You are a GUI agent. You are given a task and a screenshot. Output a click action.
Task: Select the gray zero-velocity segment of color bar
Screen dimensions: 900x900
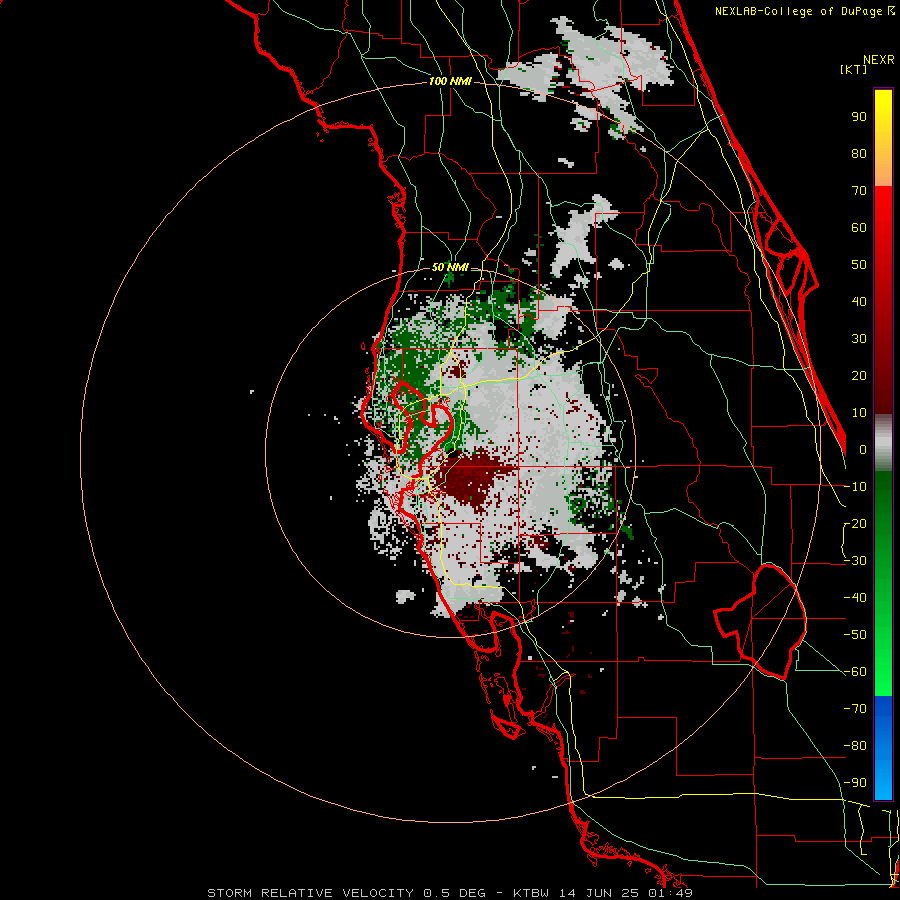click(x=883, y=443)
